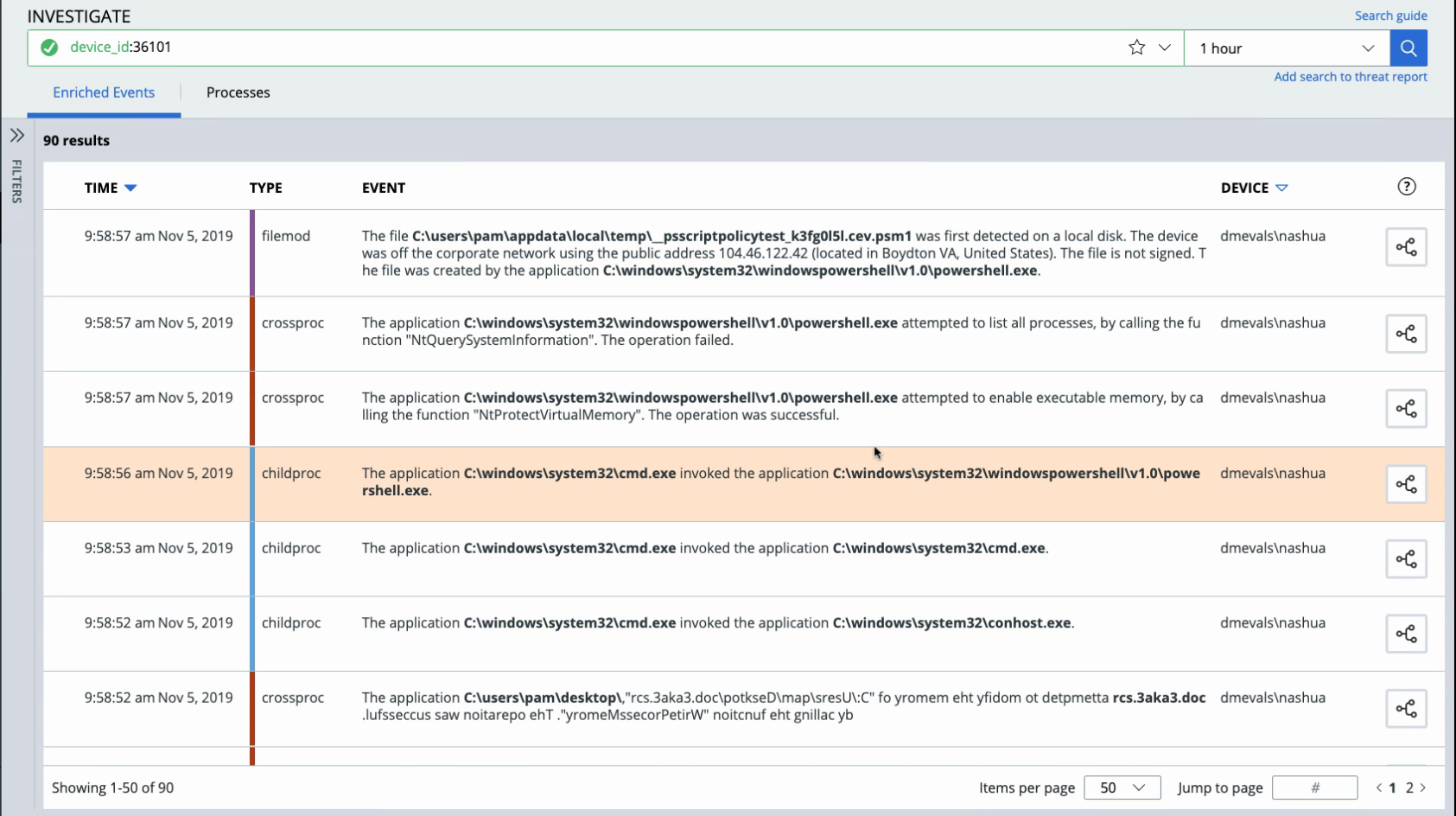
Task: Click the next page arrow
Action: [x=1423, y=787]
